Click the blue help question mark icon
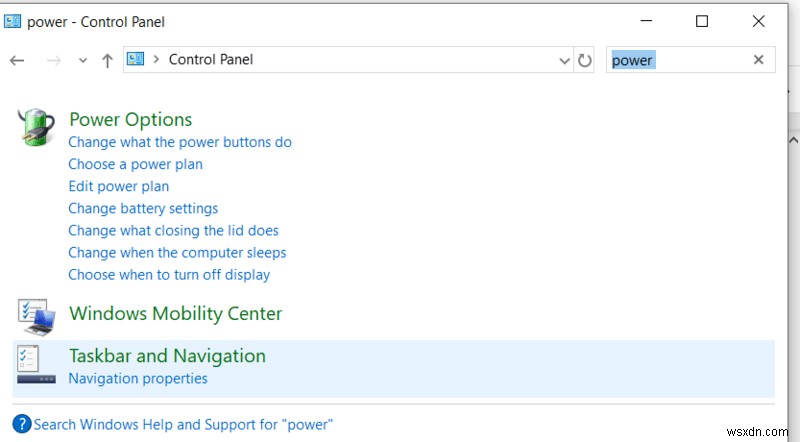 point(22,424)
